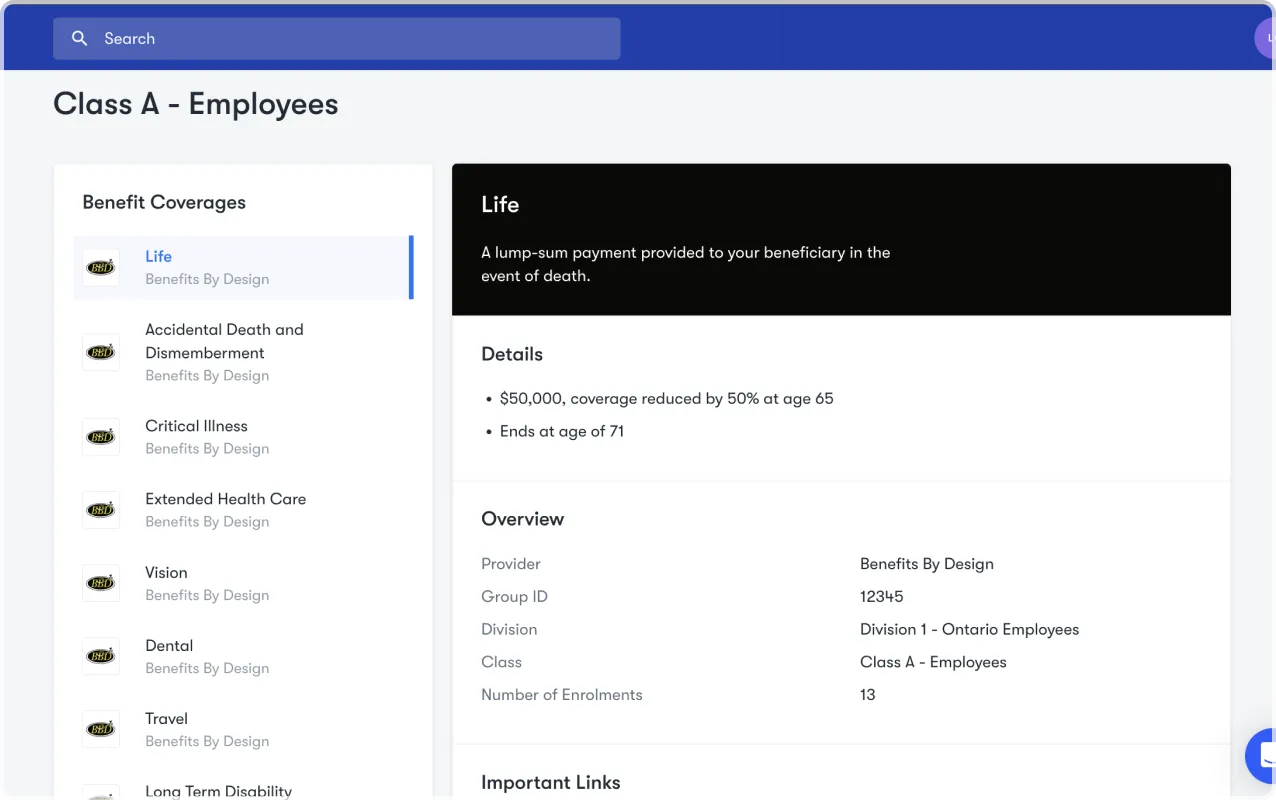
Task: Click 'Division 1 - Ontario Employees' value
Action: 970,629
